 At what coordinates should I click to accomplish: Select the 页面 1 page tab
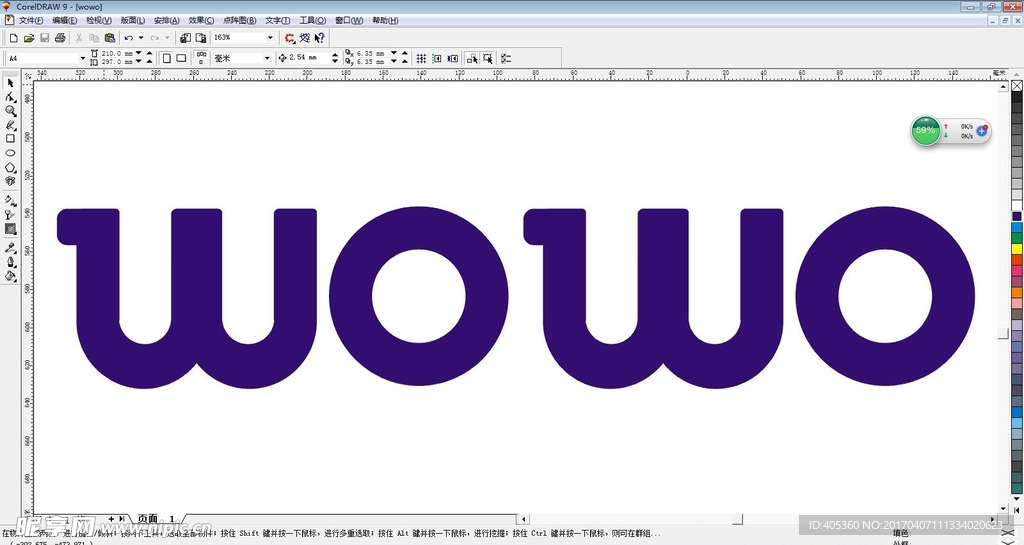tap(156, 519)
